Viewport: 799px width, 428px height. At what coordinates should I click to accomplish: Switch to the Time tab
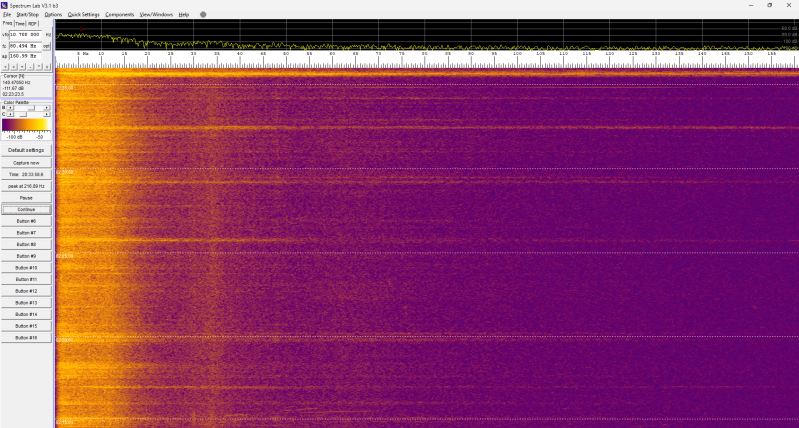click(20, 24)
